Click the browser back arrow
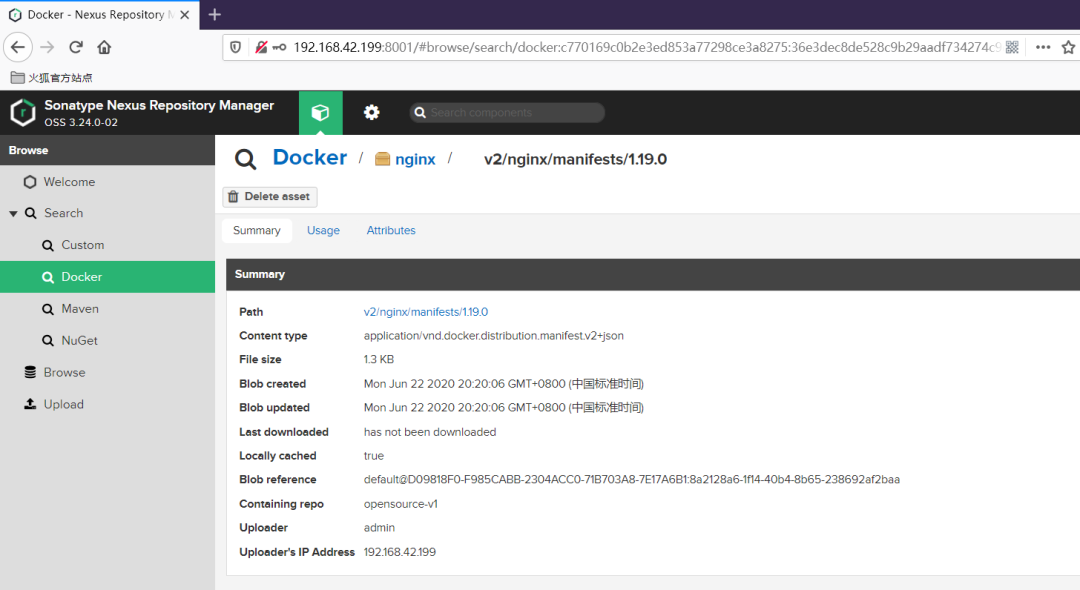The height and width of the screenshot is (590, 1080). pos(18,47)
